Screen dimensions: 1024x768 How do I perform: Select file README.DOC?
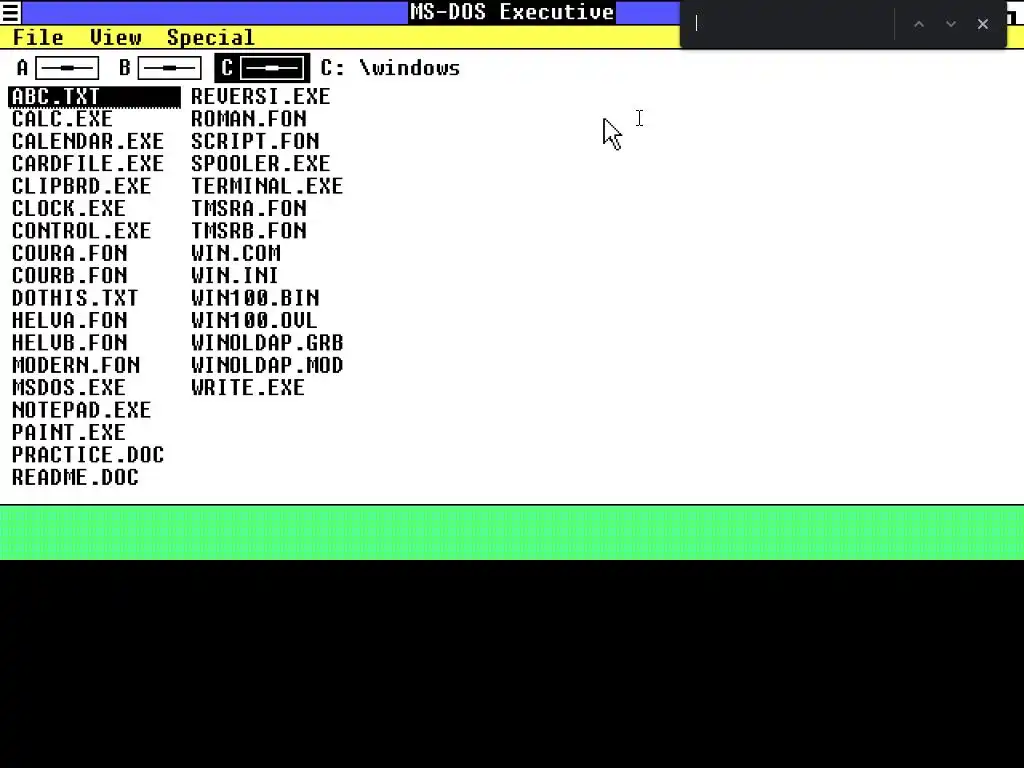click(x=75, y=477)
